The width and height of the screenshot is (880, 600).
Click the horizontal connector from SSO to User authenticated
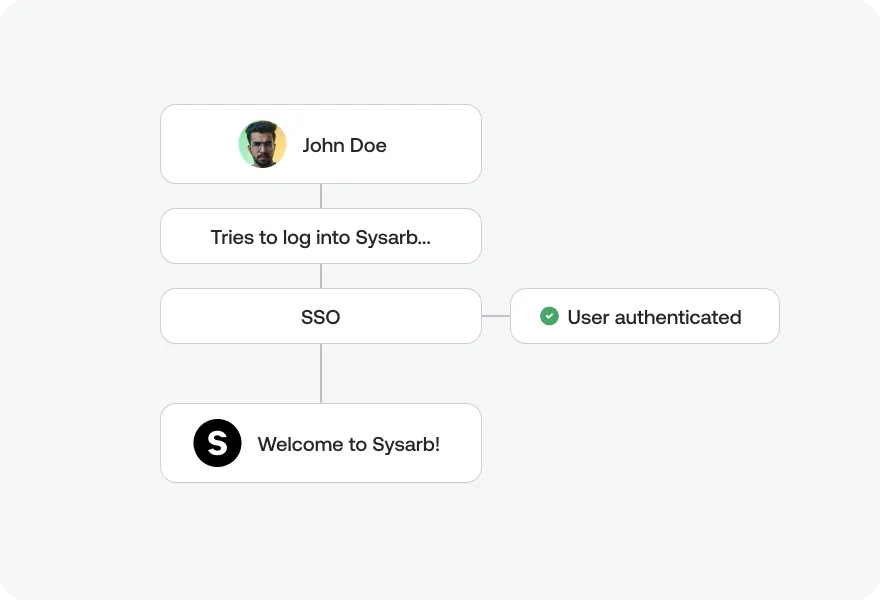coord(496,316)
